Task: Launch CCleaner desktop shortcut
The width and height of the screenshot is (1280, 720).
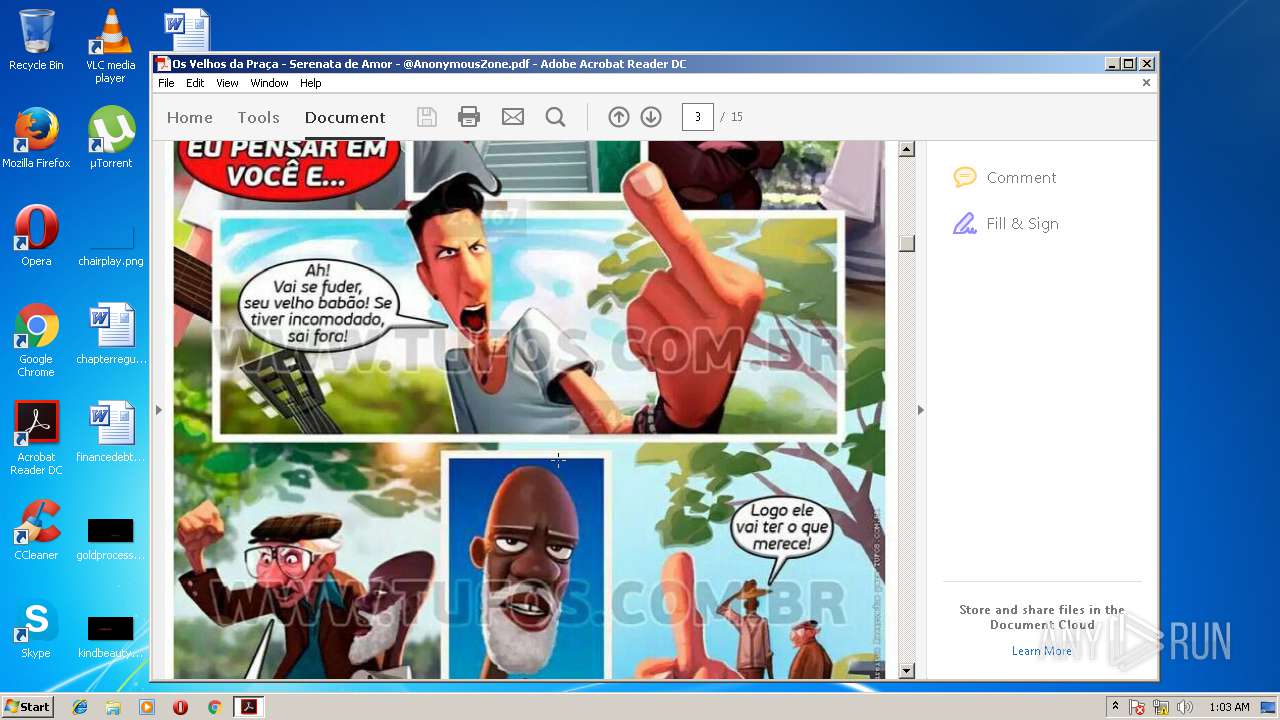Action: click(x=36, y=530)
